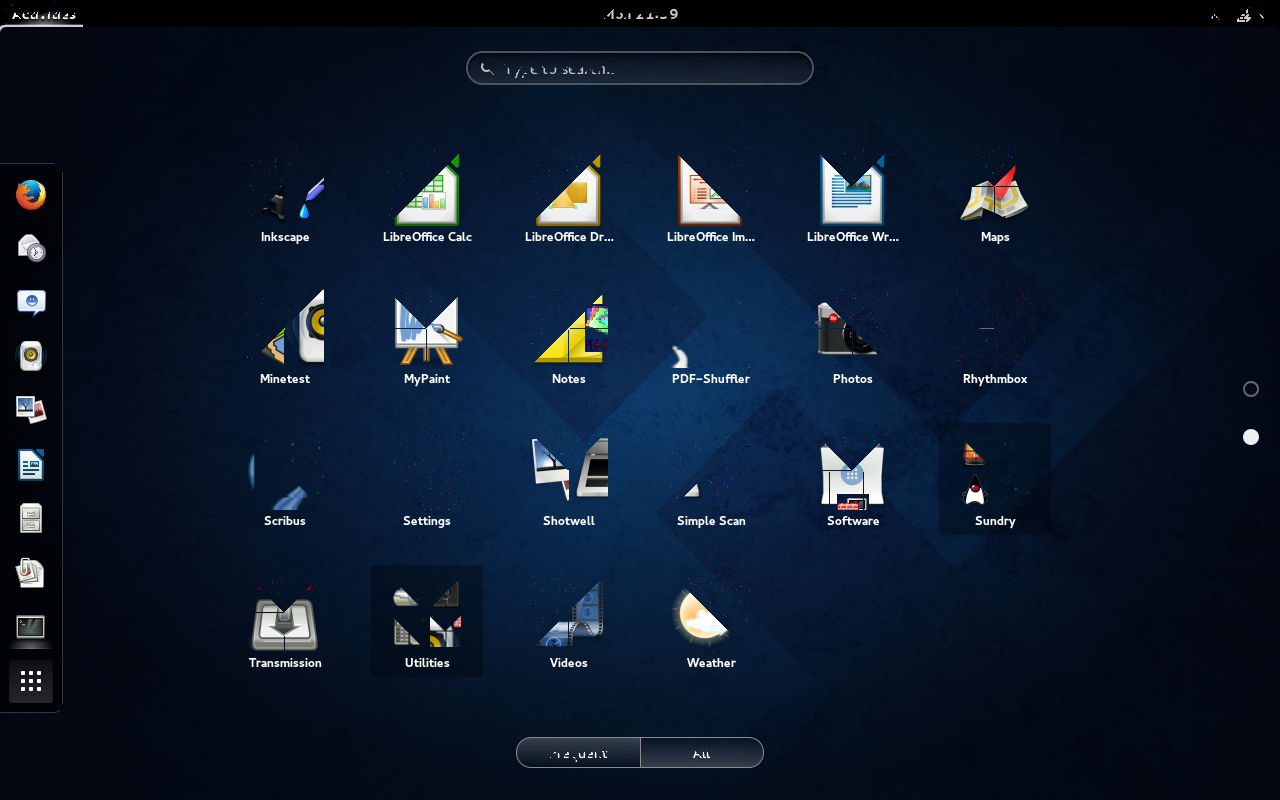The height and width of the screenshot is (800, 1280).
Task: Launch the Inkscape application
Action: click(x=285, y=200)
